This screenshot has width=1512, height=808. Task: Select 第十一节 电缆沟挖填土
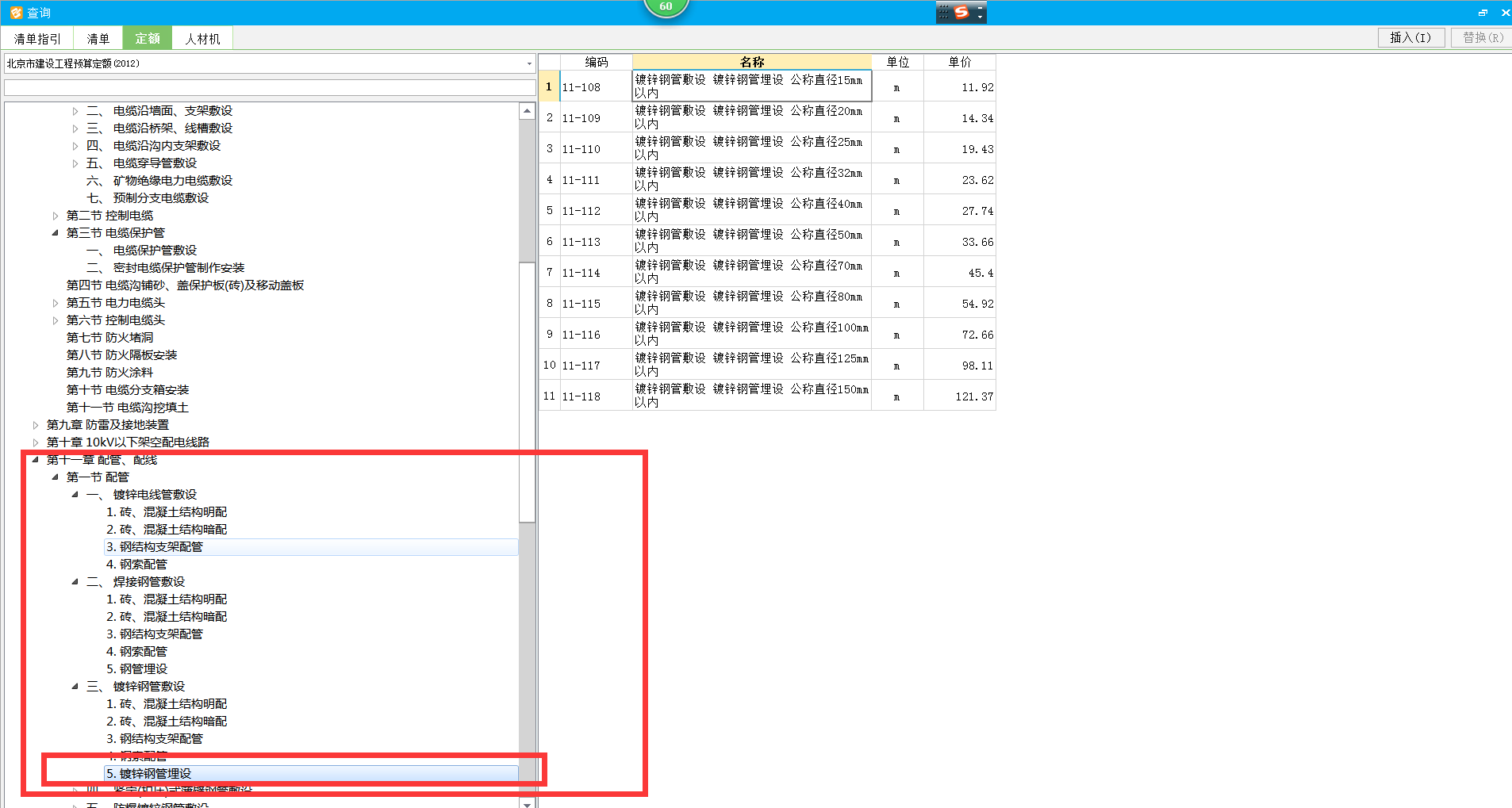pos(128,408)
